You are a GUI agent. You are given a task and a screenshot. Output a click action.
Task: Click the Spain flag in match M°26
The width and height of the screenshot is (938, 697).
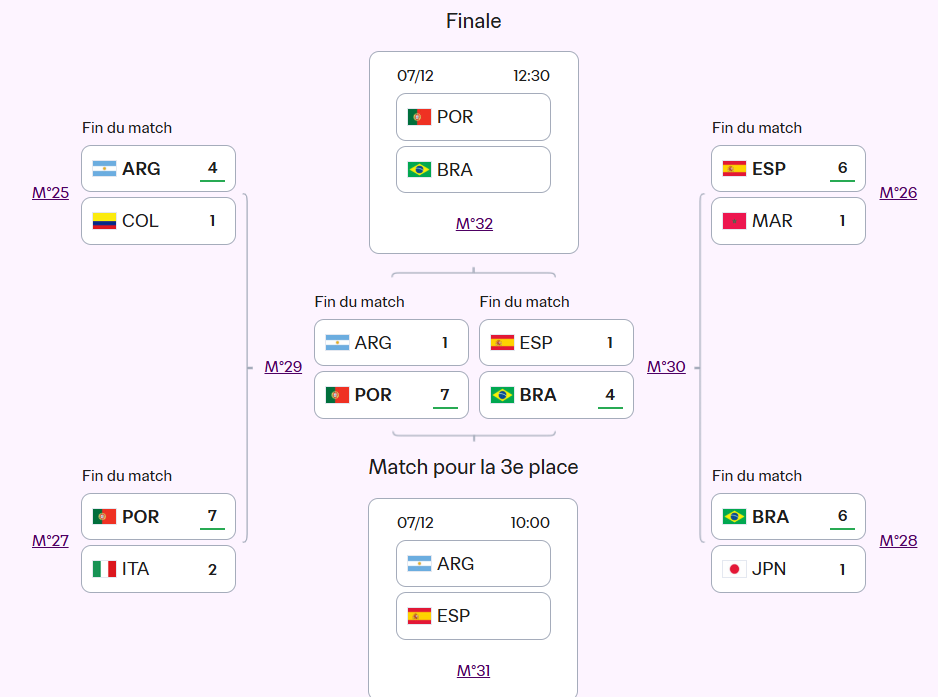(x=734, y=168)
